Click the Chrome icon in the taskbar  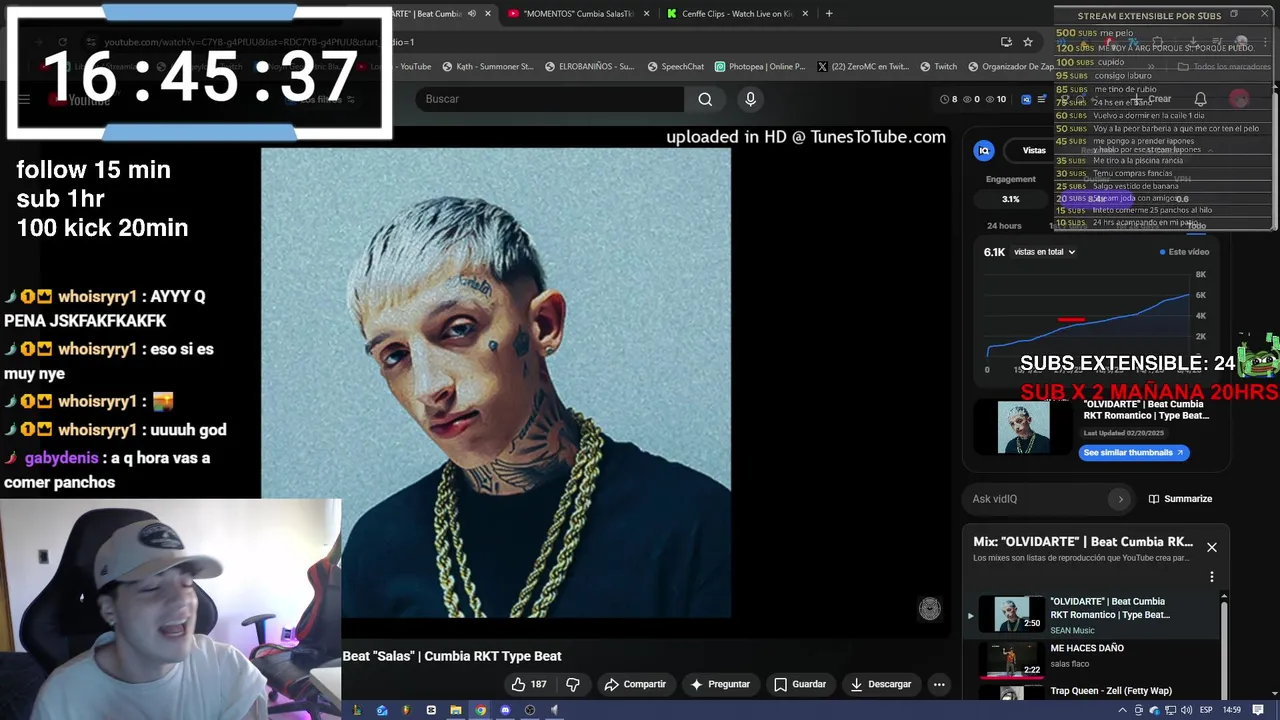[481, 710]
